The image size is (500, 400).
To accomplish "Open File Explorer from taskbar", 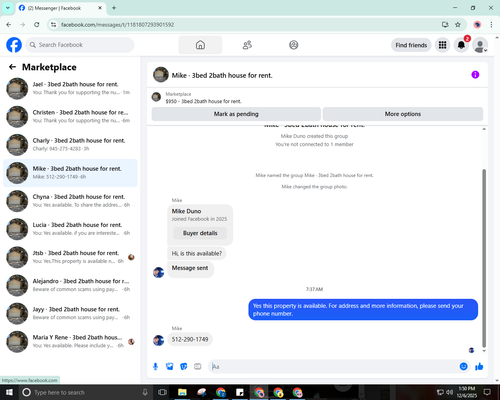I will pos(182,392).
